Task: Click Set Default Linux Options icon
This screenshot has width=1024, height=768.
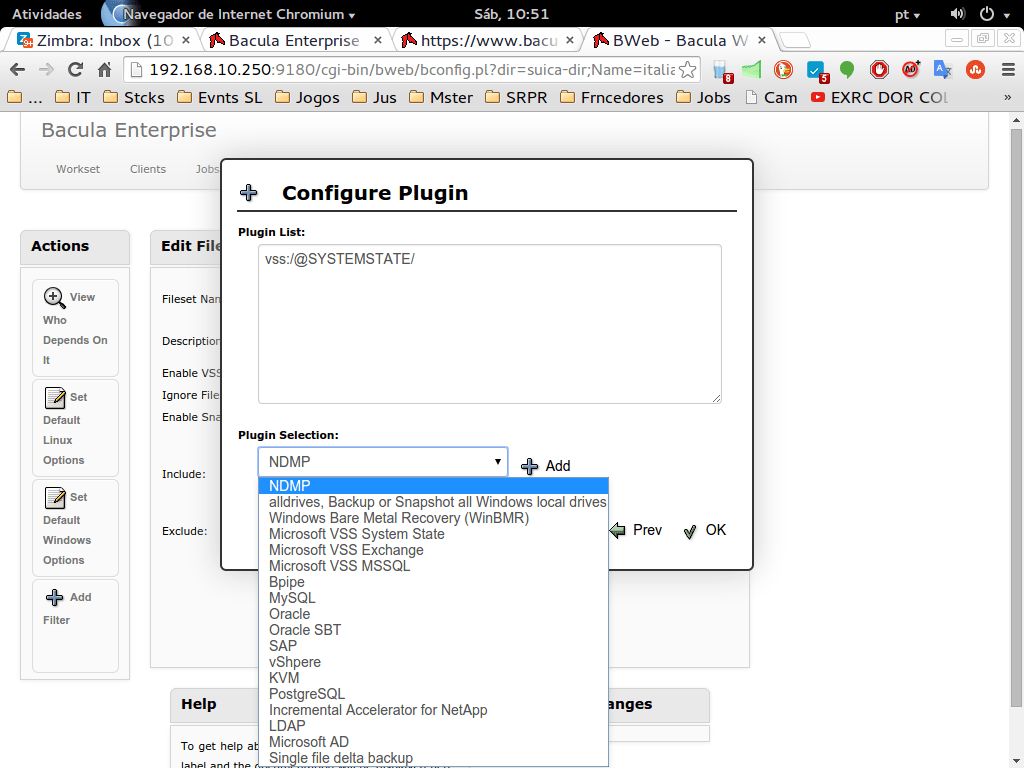Action: 55,398
